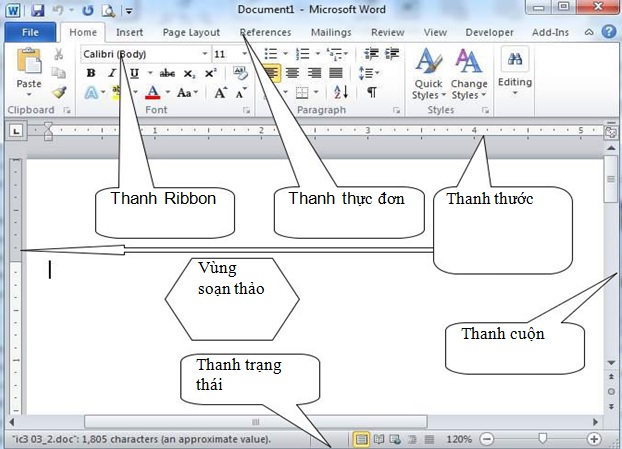Toggle Italic formatting
622x449 pixels.
tap(112, 73)
